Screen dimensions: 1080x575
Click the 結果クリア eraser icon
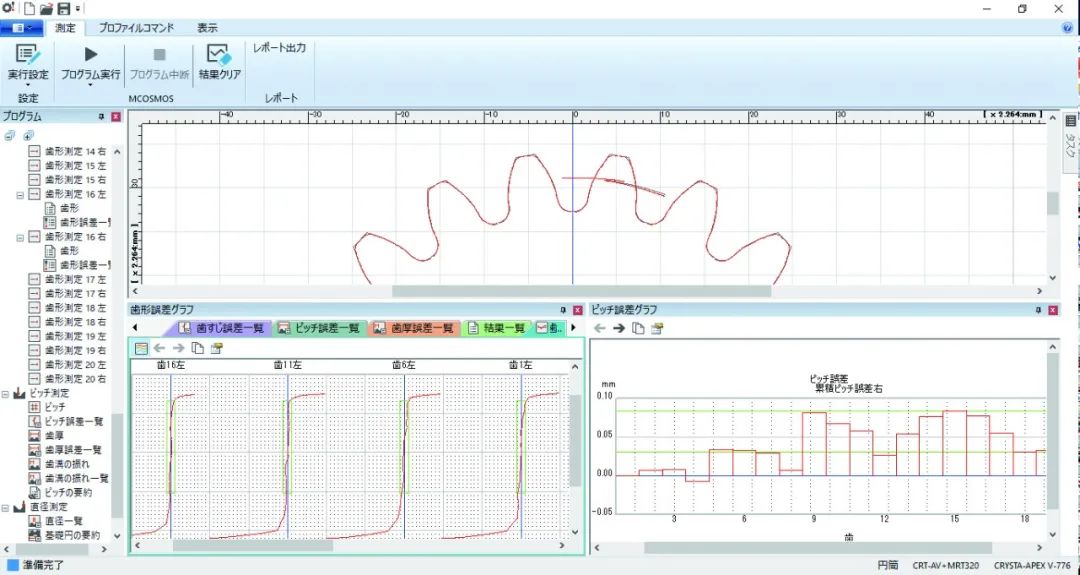(x=220, y=54)
